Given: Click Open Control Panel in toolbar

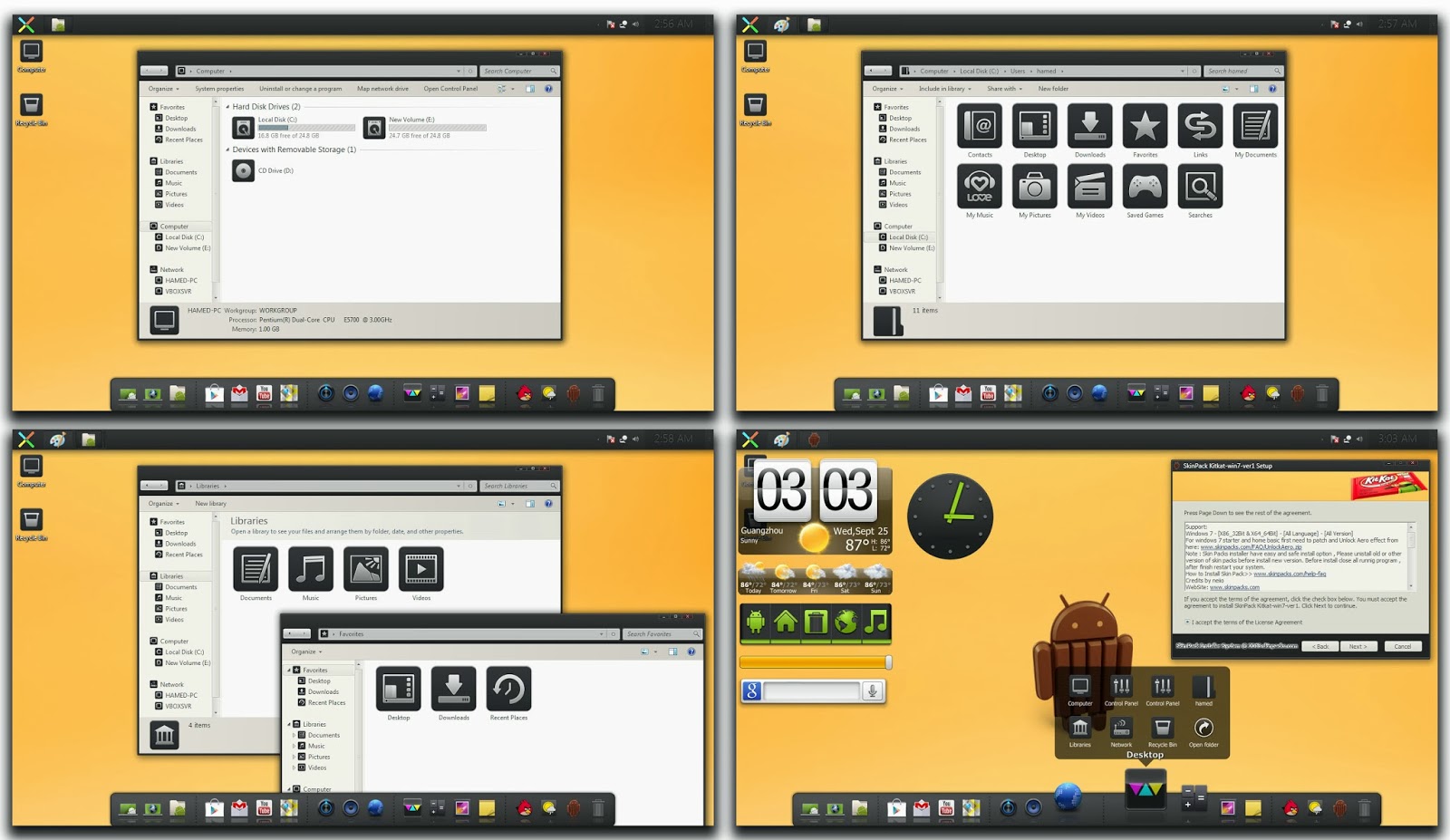Looking at the screenshot, I should [450, 89].
